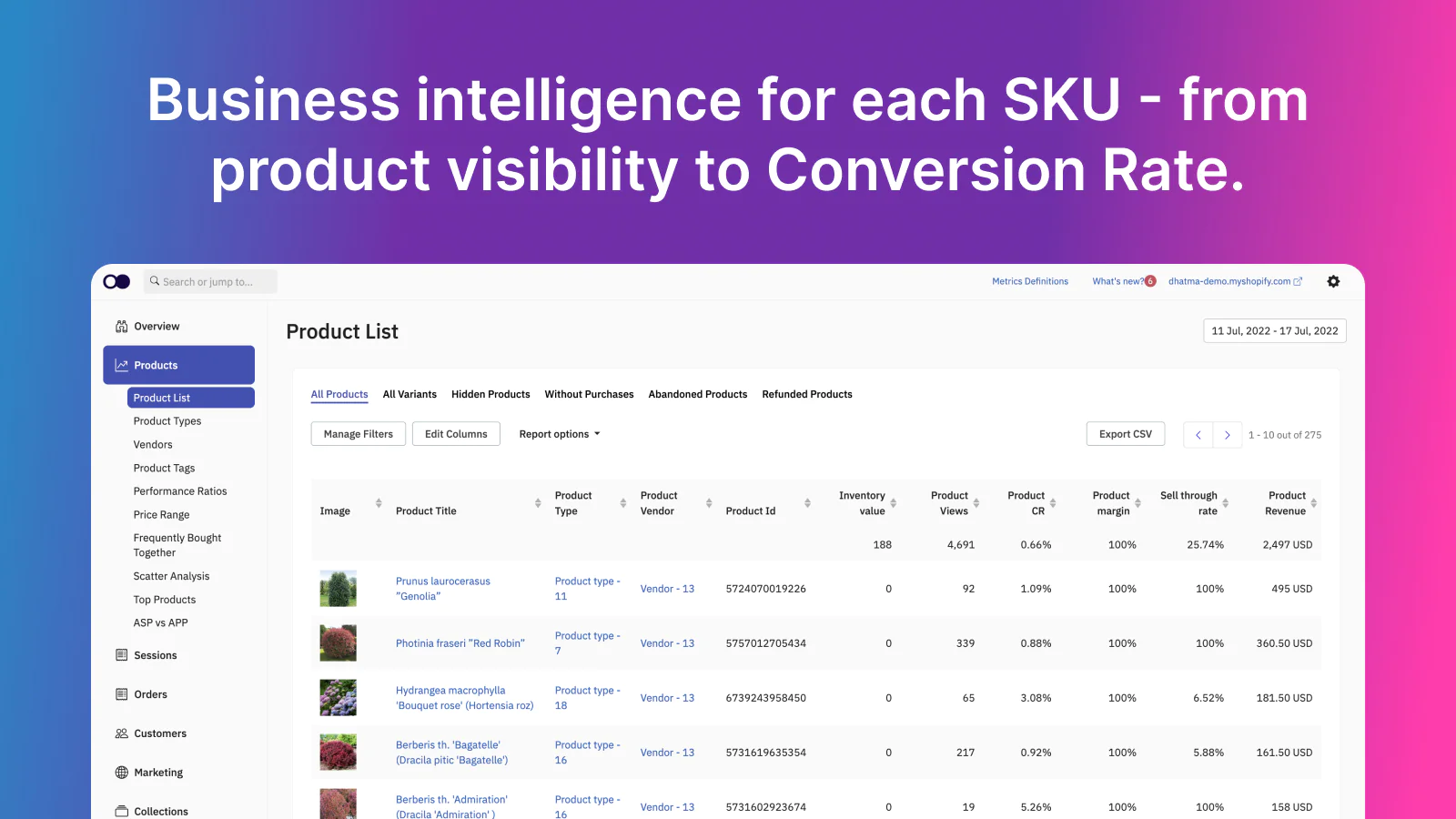This screenshot has height=819, width=1456.
Task: Click the Overview sidebar icon
Action: (121, 327)
